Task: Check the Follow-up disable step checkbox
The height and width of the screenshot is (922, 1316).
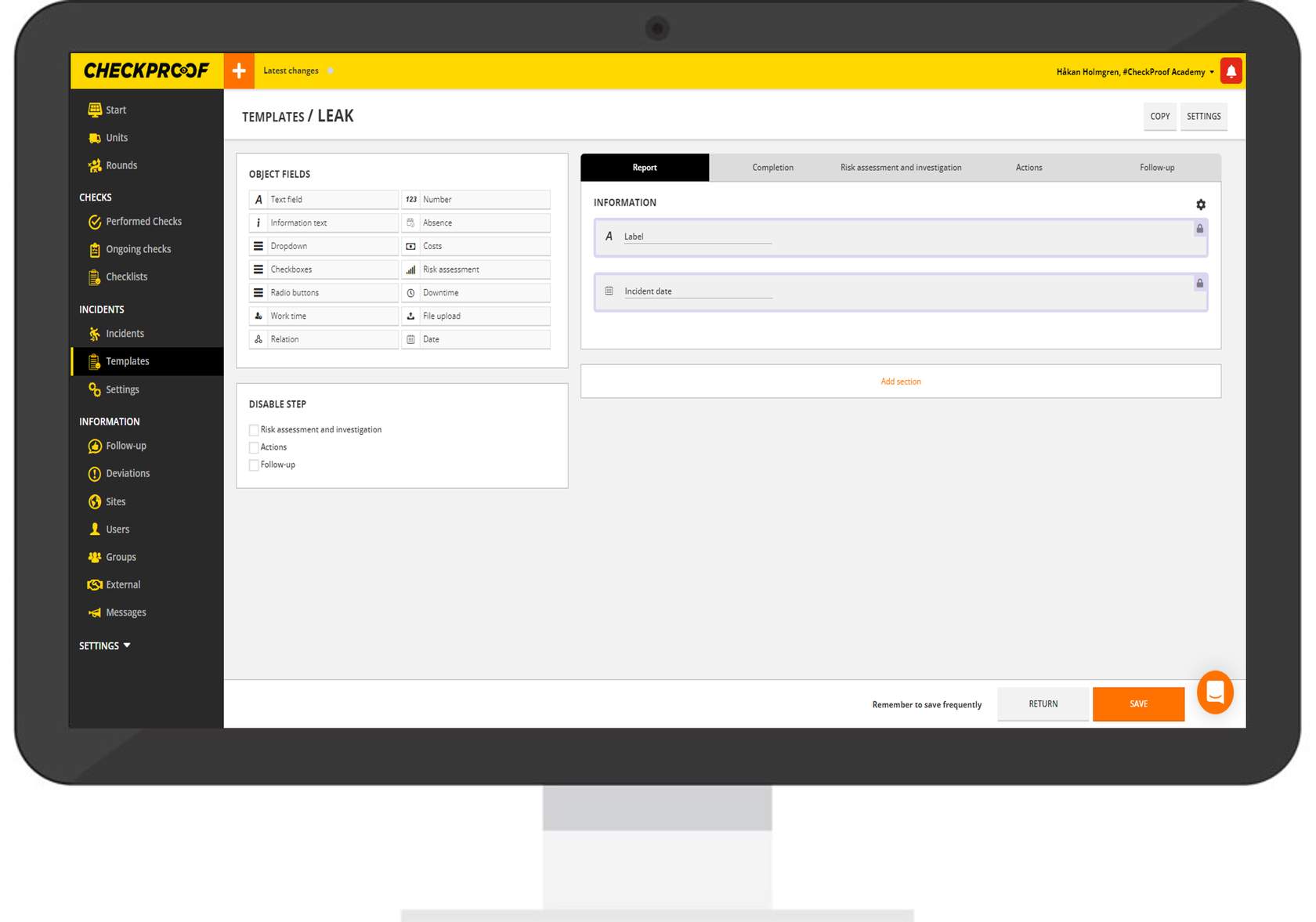Action: point(254,465)
